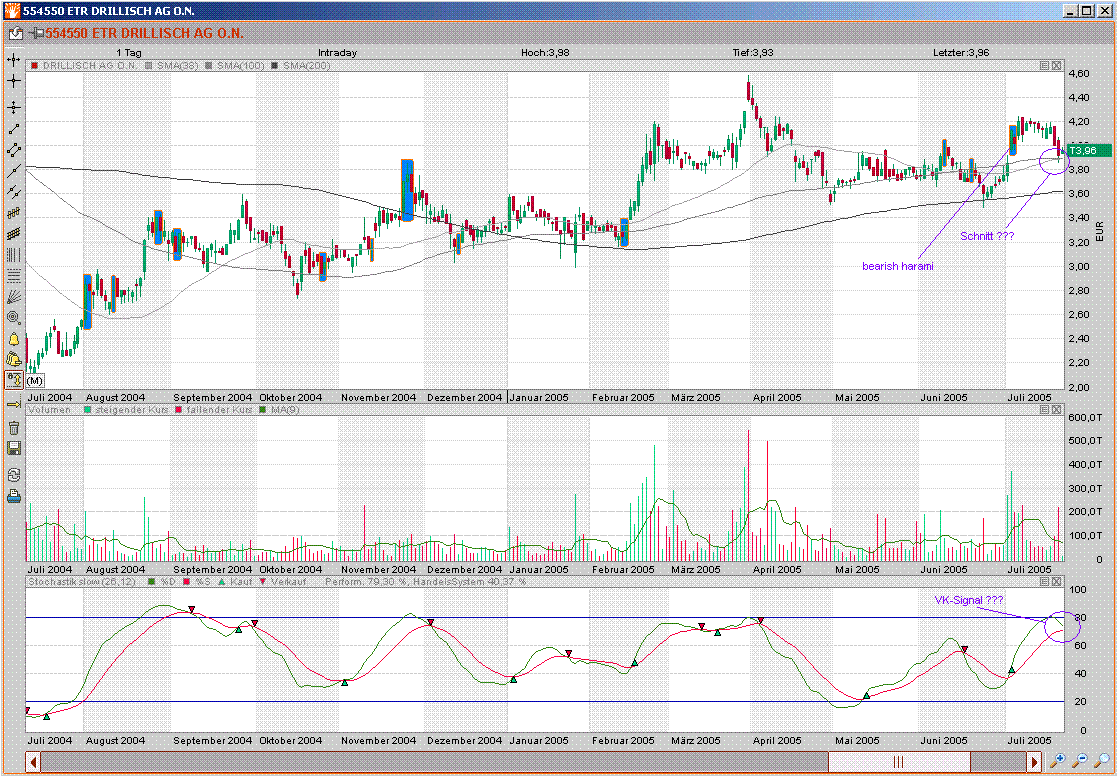This screenshot has height=776, width=1117.
Task: Select the solid crosshair tool
Action: coord(14,81)
